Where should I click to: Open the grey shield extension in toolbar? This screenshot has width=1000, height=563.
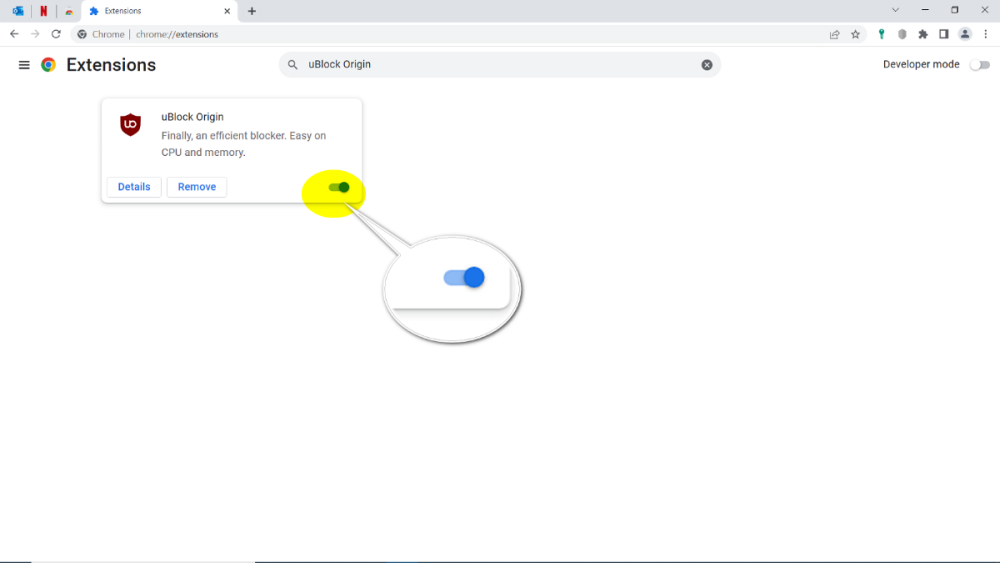pyautogui.click(x=902, y=34)
